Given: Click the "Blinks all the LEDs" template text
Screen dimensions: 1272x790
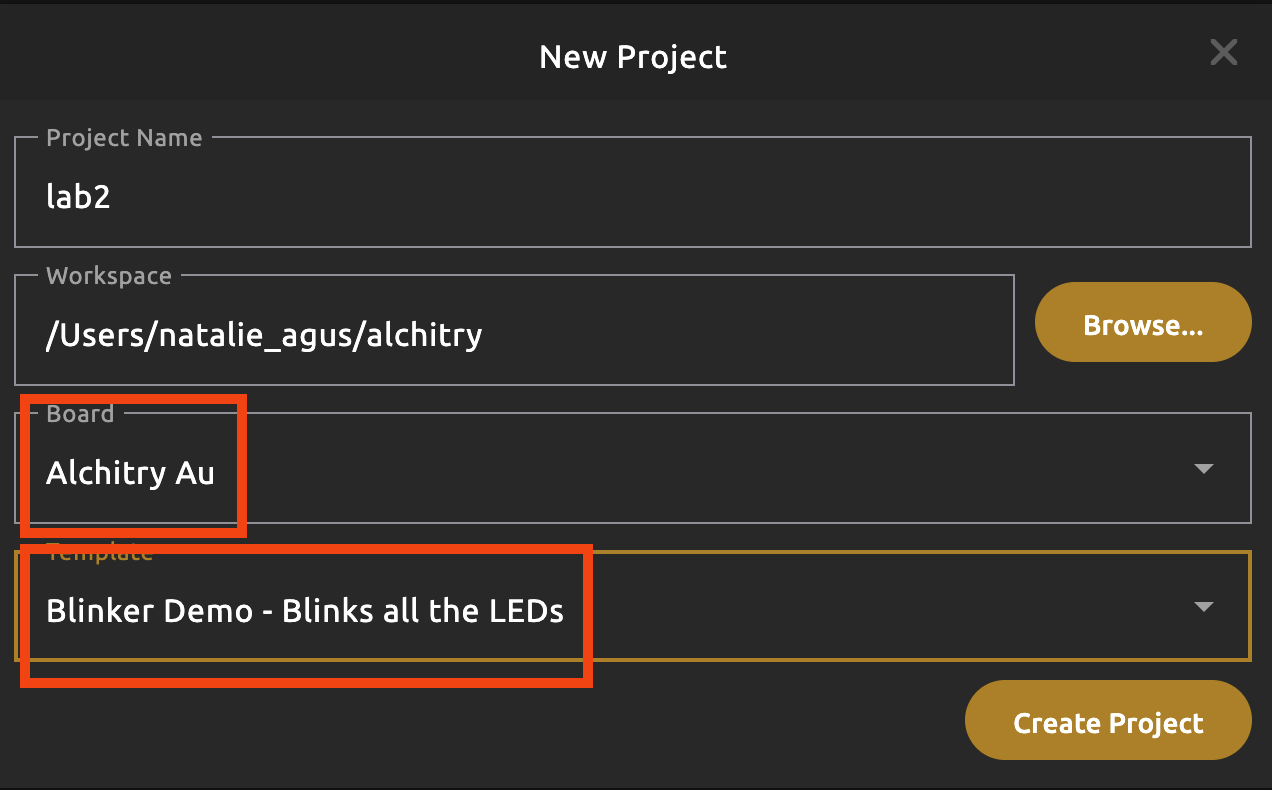Looking at the screenshot, I should (x=422, y=611).
